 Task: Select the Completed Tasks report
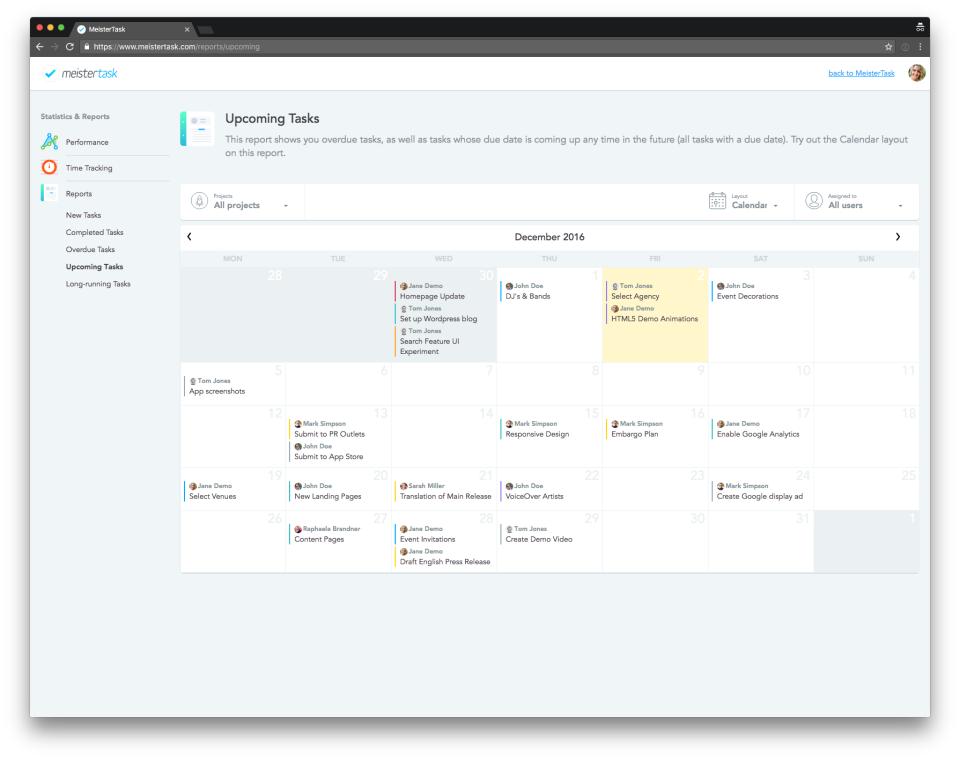94,232
